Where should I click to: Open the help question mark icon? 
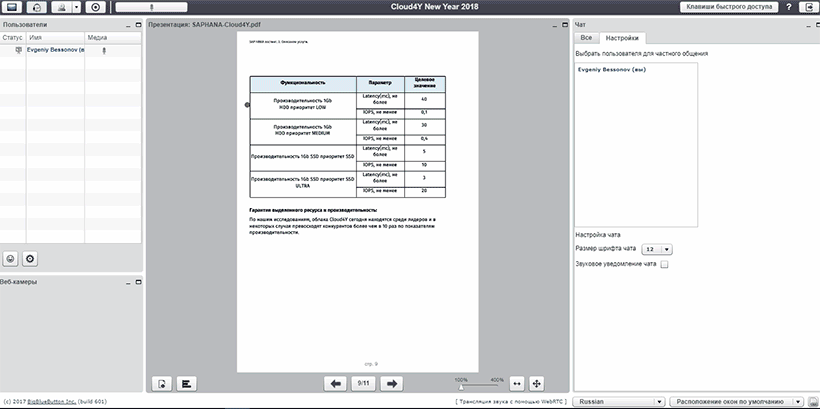click(x=786, y=7)
